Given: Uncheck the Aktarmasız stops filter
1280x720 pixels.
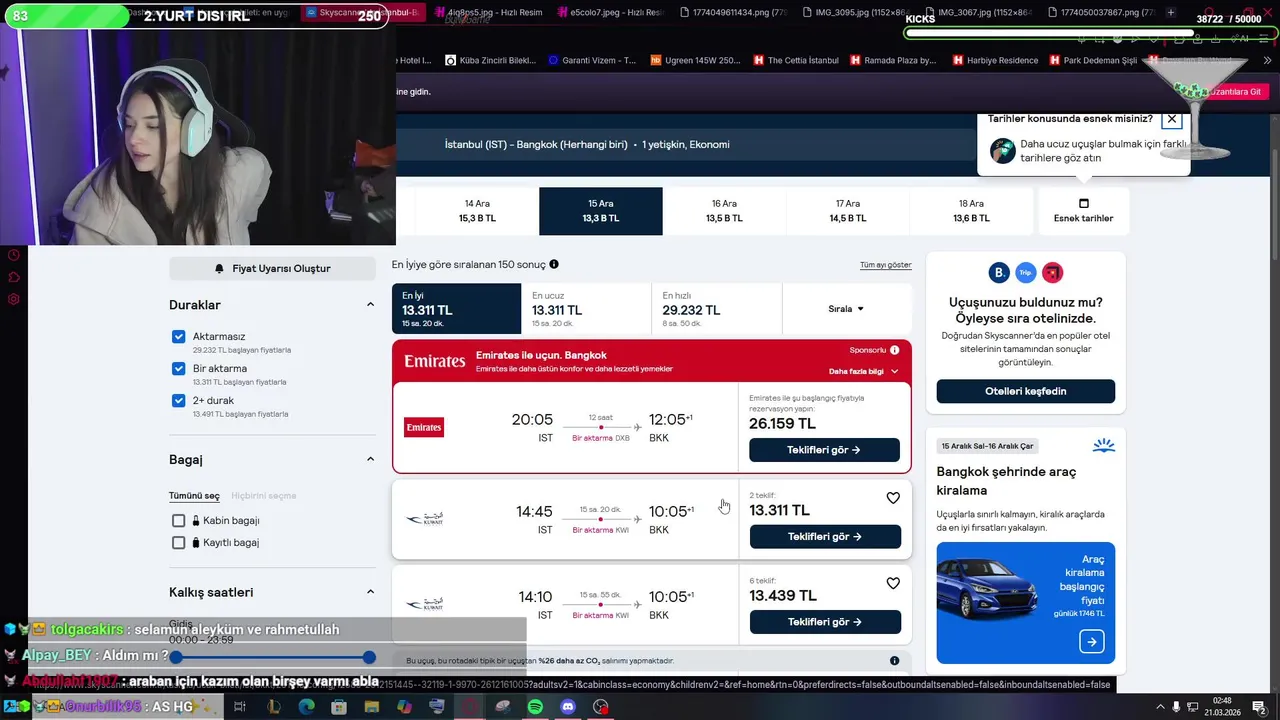Looking at the screenshot, I should [178, 337].
